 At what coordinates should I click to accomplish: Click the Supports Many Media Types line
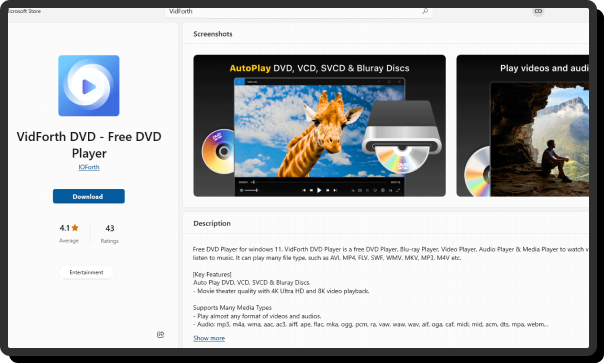(x=232, y=308)
